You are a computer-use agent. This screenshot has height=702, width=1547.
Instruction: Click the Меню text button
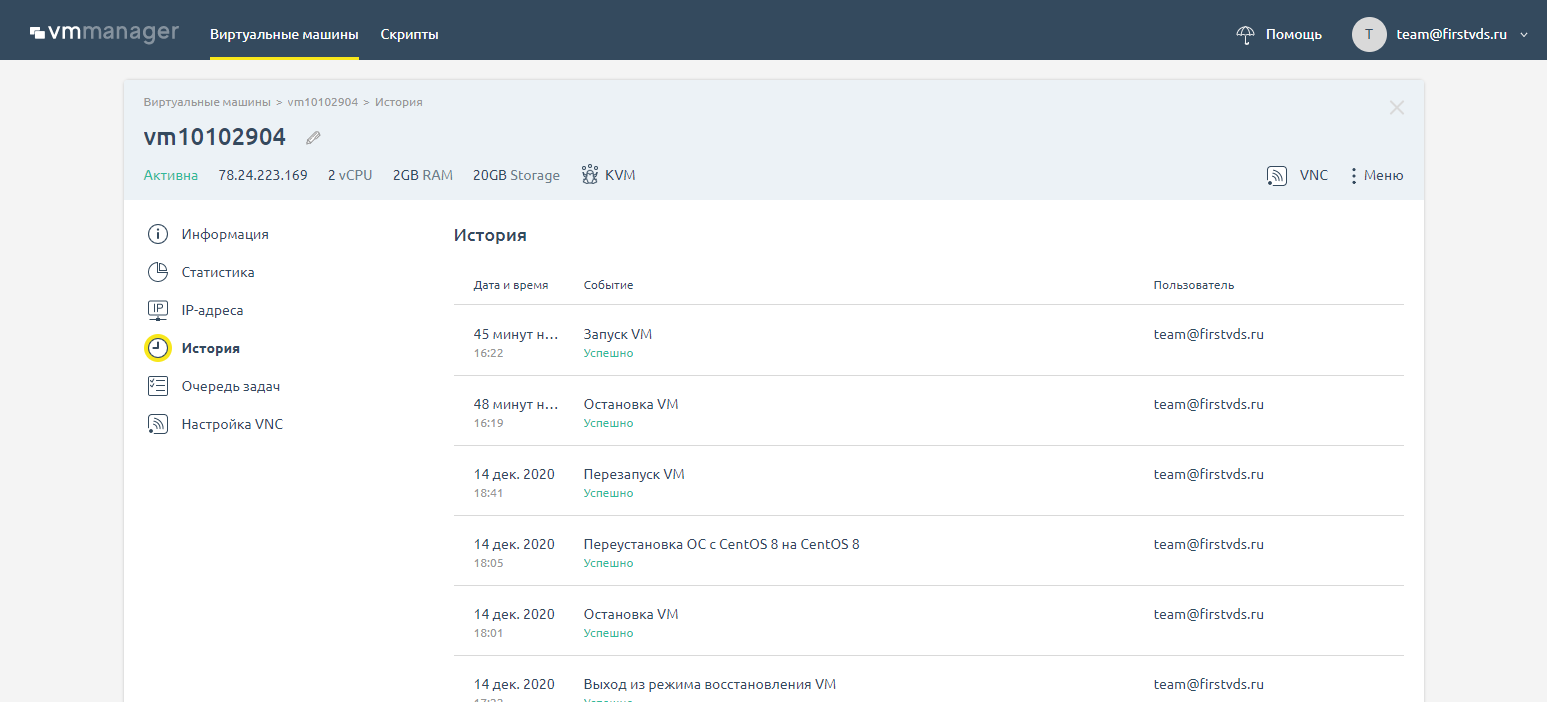[x=1384, y=175]
